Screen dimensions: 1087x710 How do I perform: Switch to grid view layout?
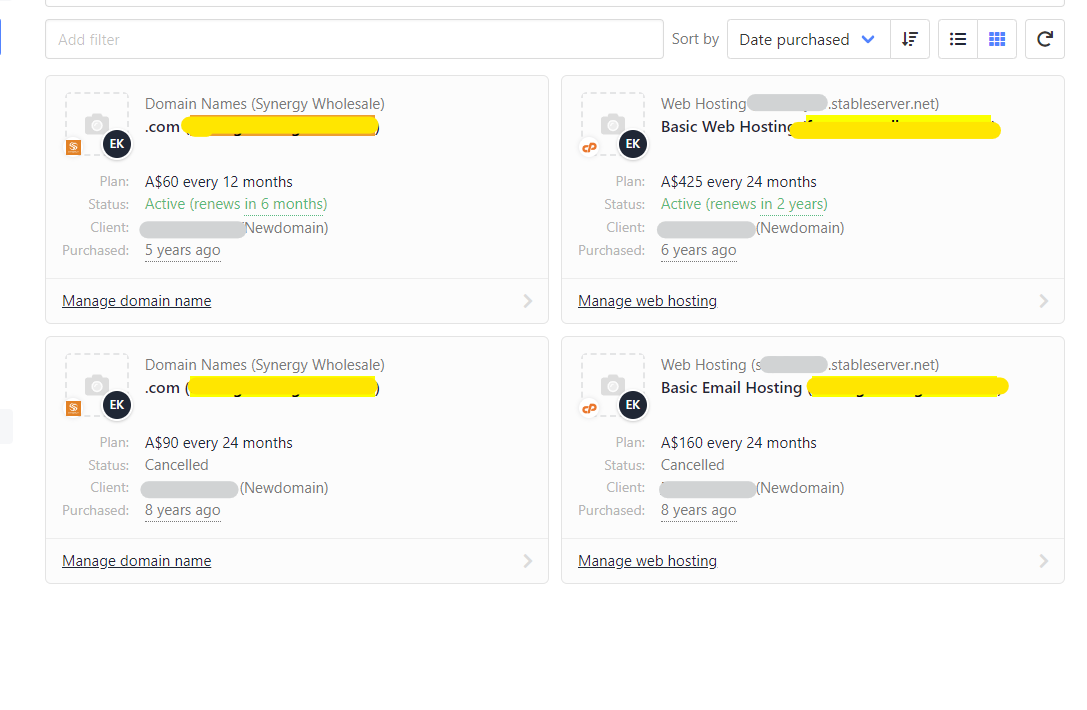(997, 39)
